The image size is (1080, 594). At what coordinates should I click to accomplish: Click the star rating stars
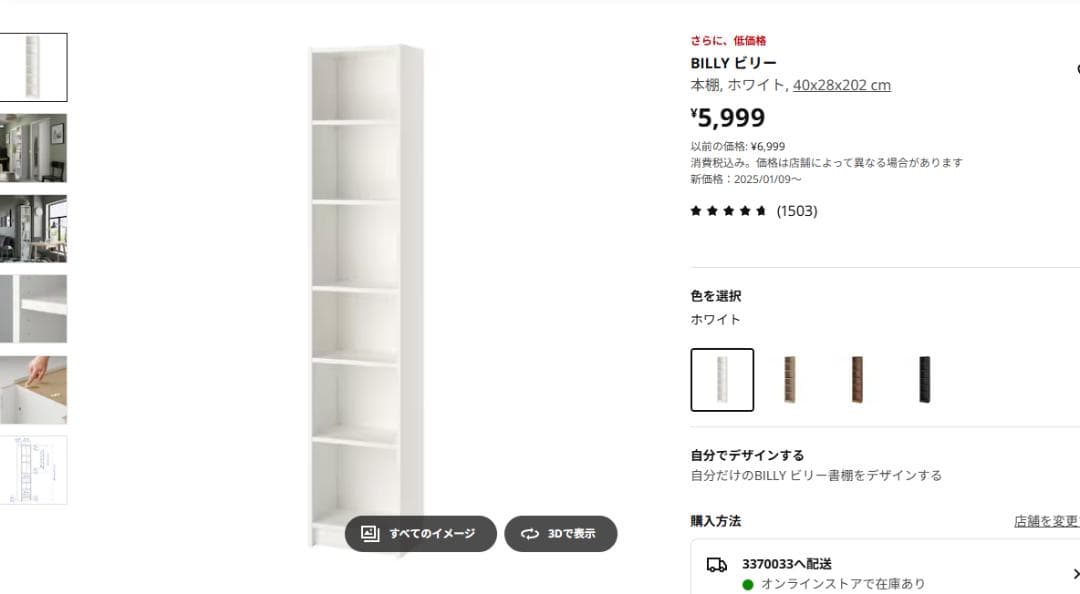727,211
